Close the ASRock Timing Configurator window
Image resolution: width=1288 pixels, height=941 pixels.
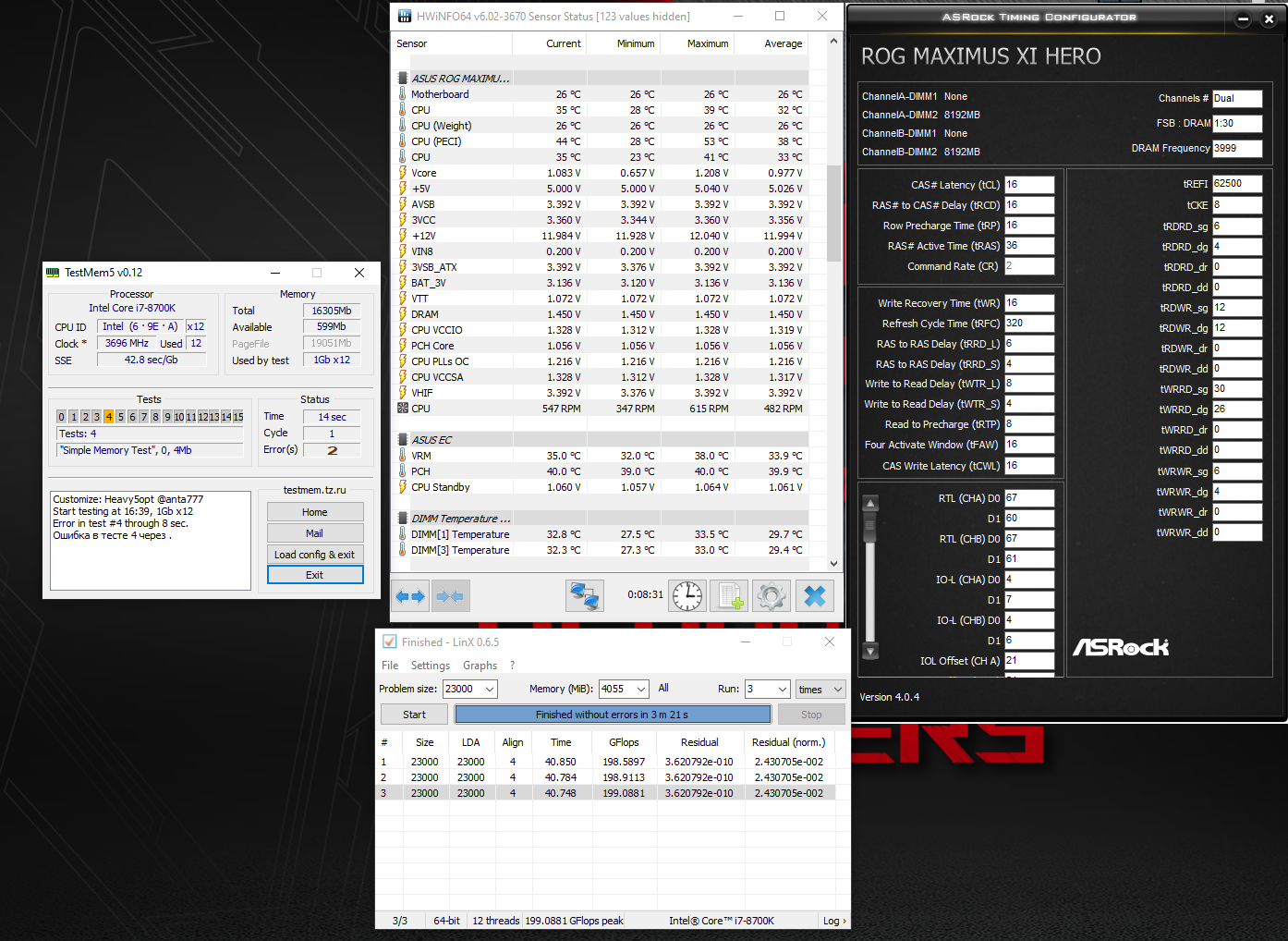1269,18
